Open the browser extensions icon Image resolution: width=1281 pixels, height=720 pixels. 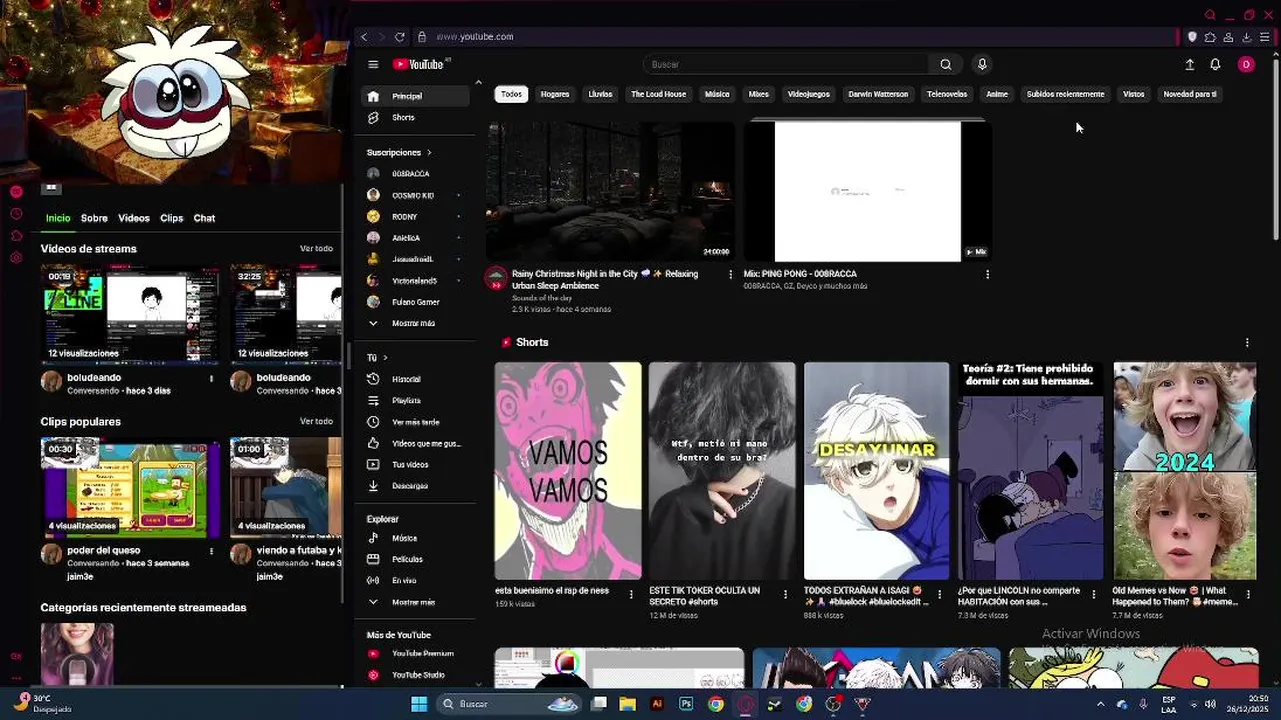click(x=1210, y=37)
